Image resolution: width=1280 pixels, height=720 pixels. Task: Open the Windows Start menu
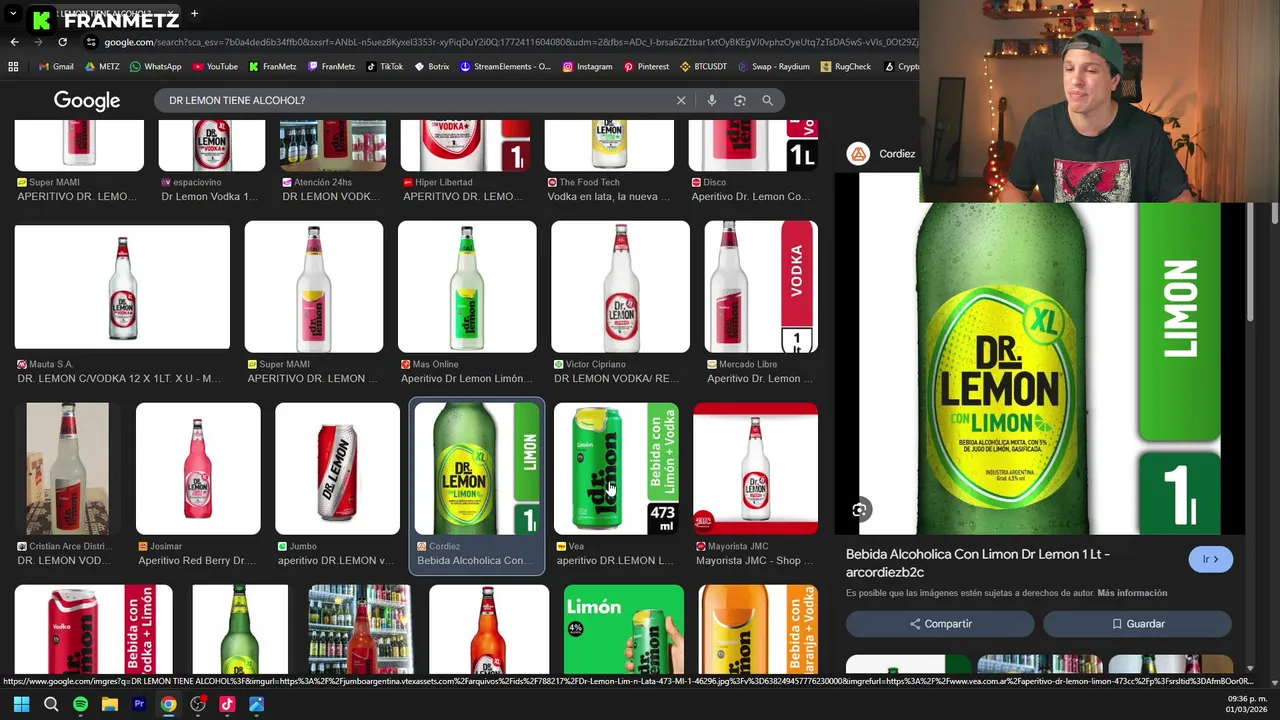[21, 704]
